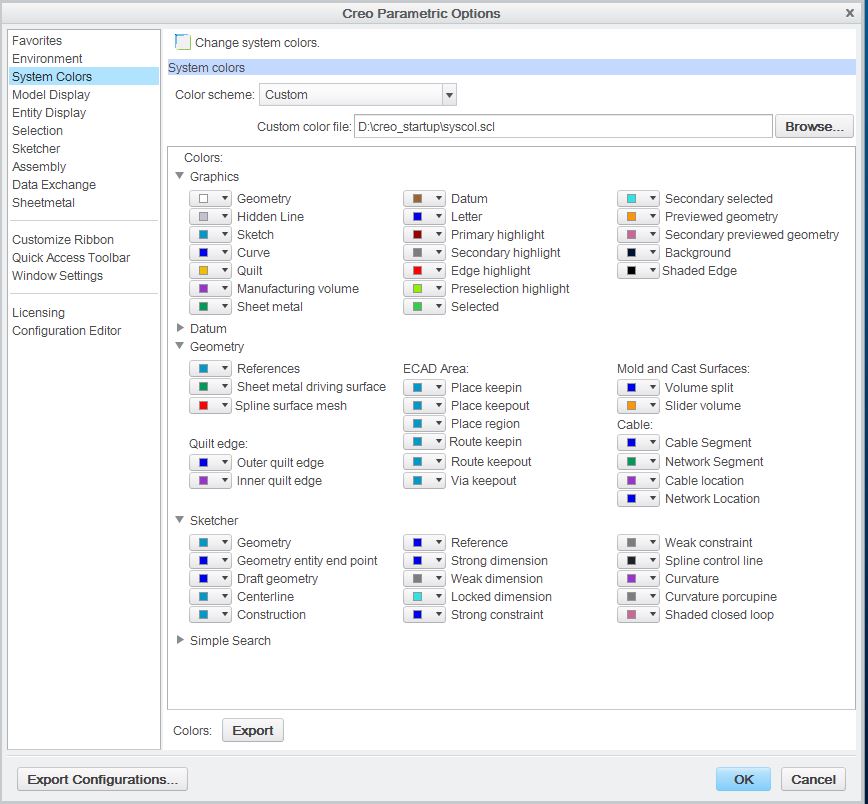Screen dimensions: 868x804
Task: Collapse the Sketcher section
Action: click(180, 520)
